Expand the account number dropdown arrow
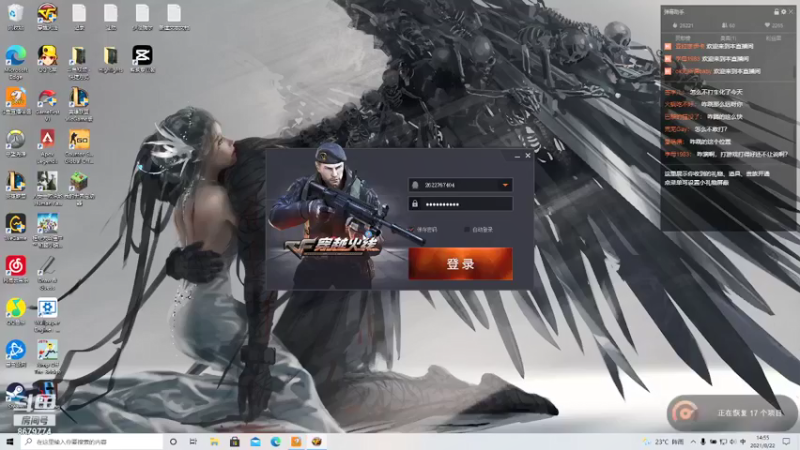This screenshot has width=800, height=450. click(505, 185)
